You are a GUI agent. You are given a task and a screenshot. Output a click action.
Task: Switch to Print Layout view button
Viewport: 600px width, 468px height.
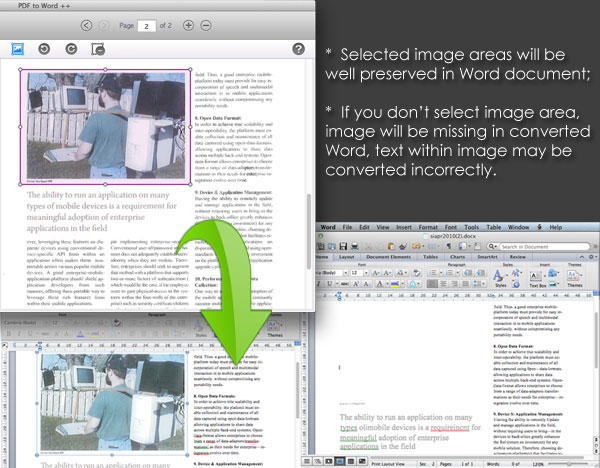pos(339,461)
